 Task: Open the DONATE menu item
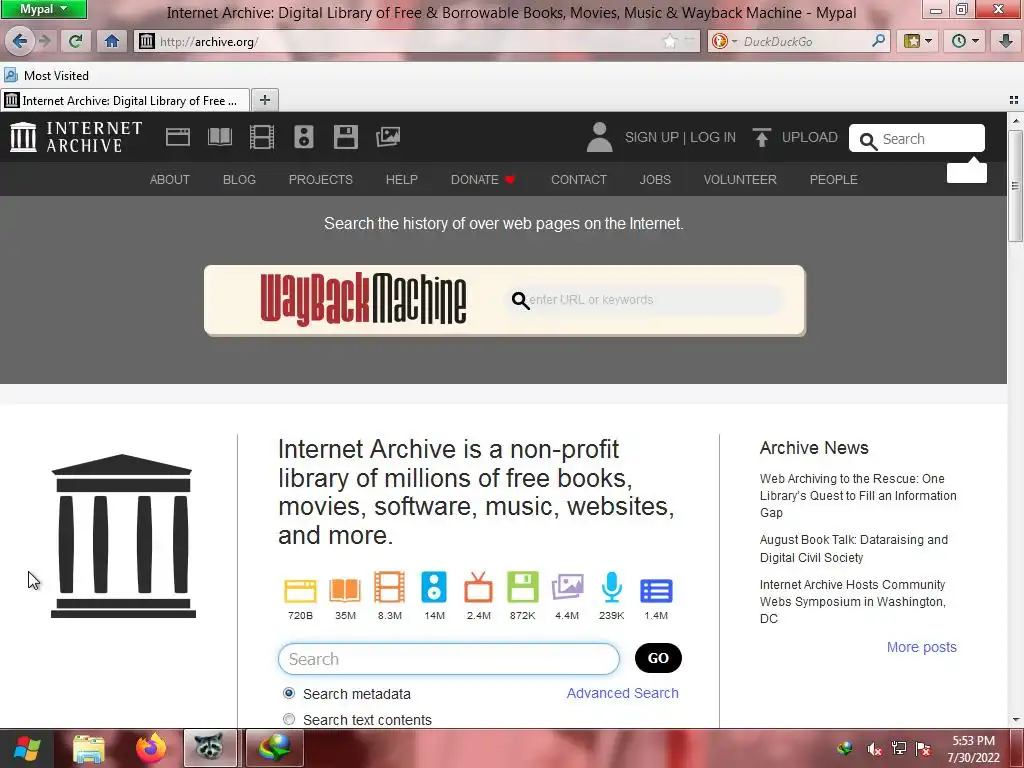click(x=483, y=180)
